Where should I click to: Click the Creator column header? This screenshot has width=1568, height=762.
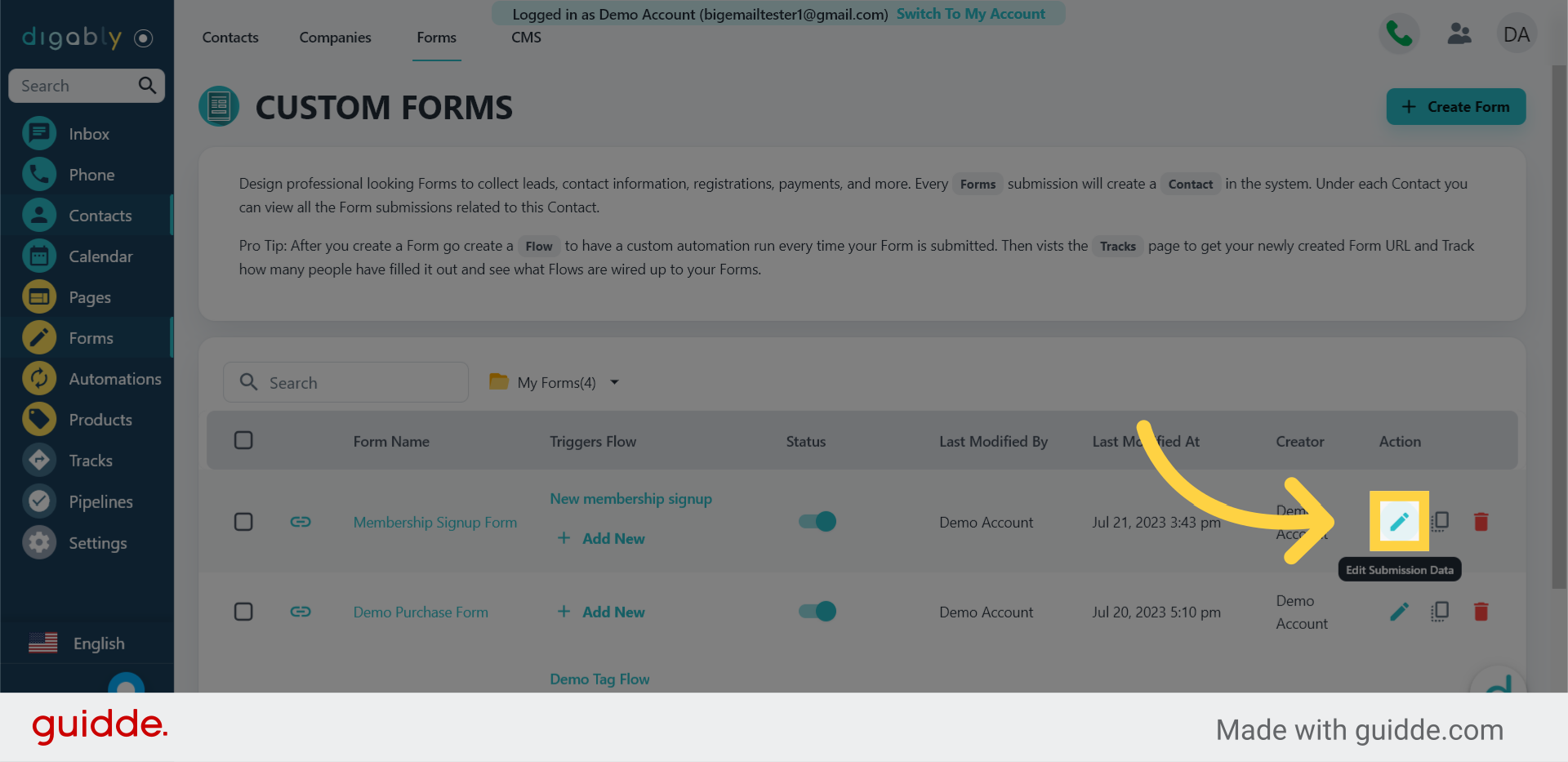pos(1300,441)
